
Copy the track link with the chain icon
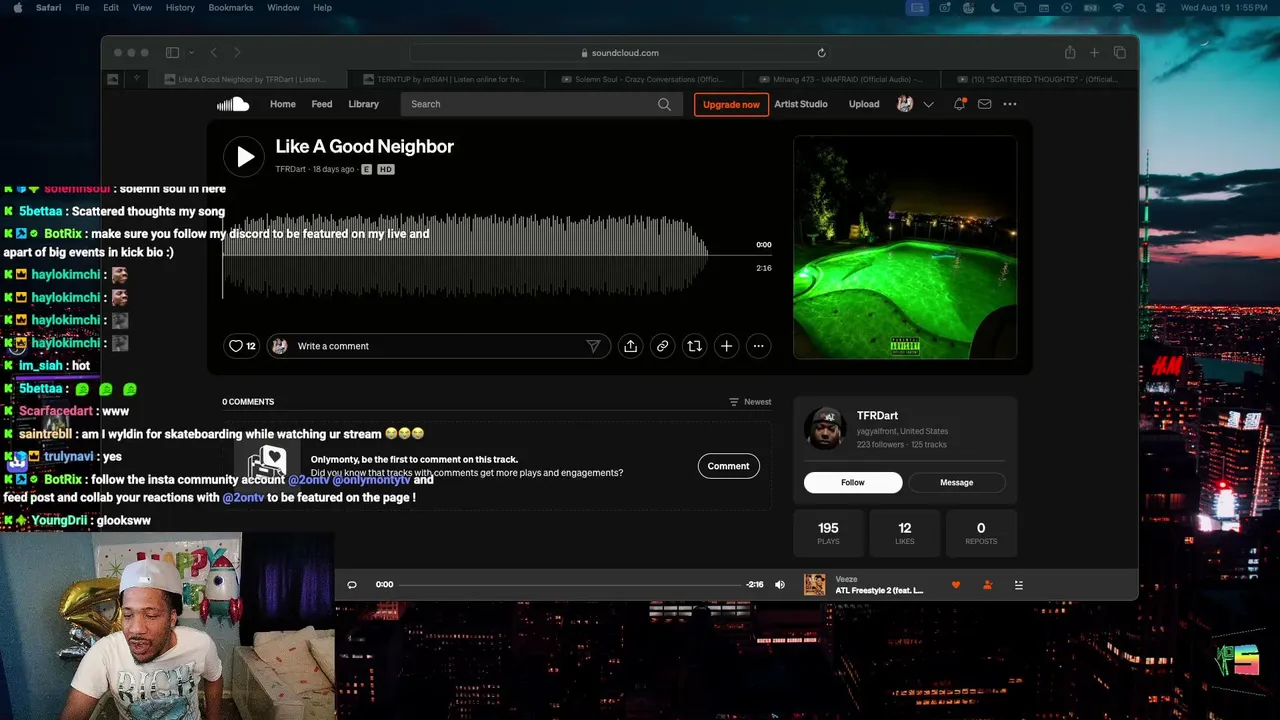(x=662, y=346)
